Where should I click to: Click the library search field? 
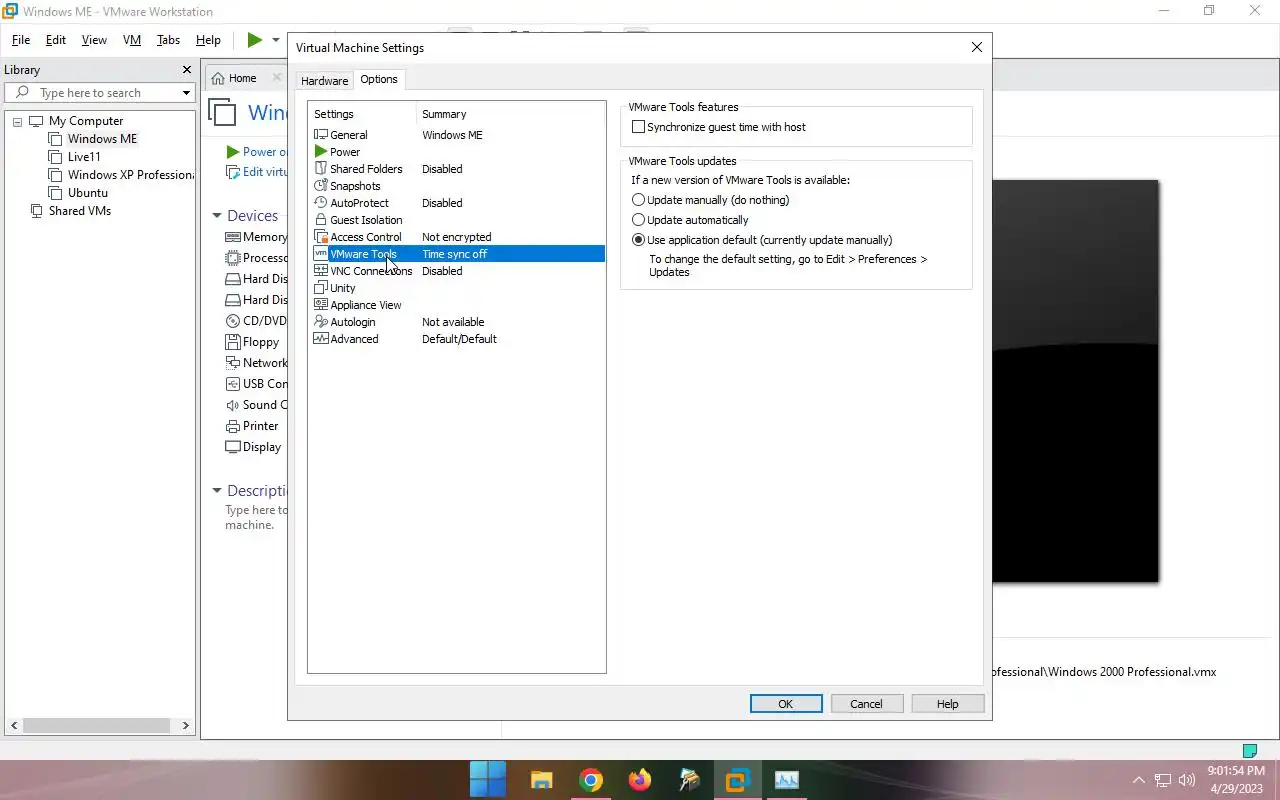[x=98, y=93]
